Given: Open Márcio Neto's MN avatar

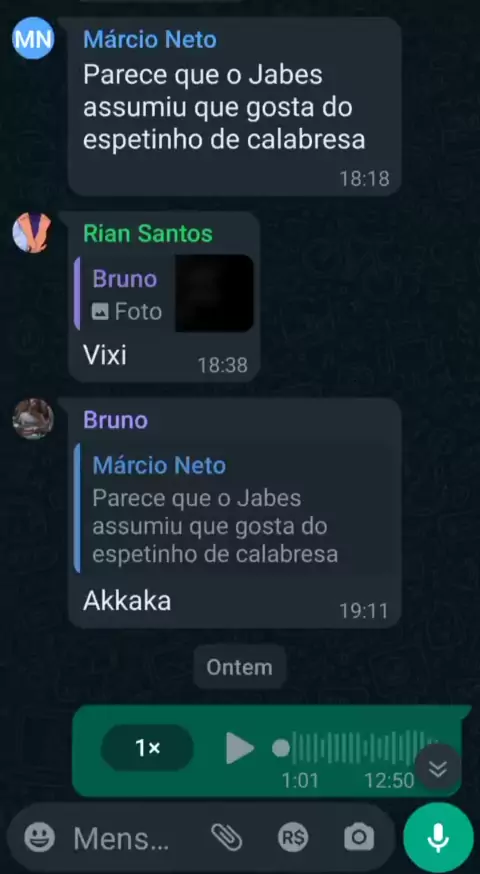Looking at the screenshot, I should tap(33, 38).
